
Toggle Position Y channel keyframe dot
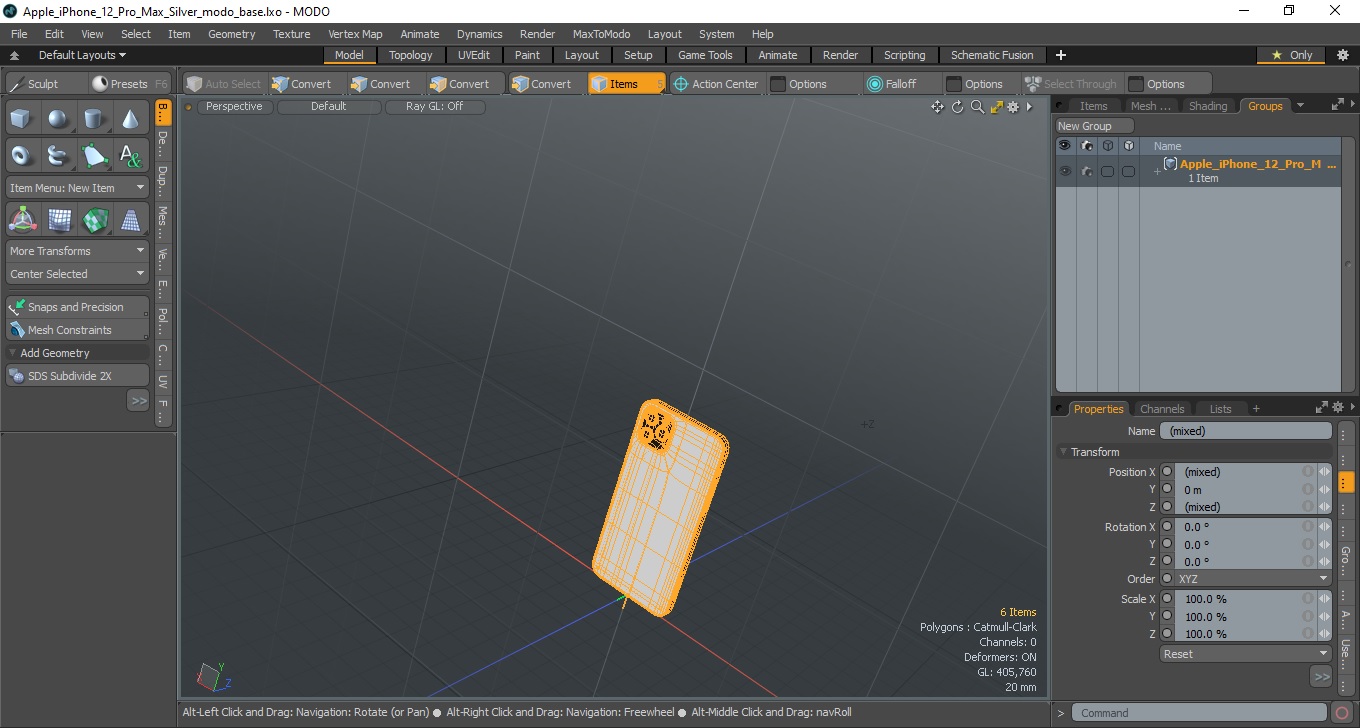tap(1167, 490)
